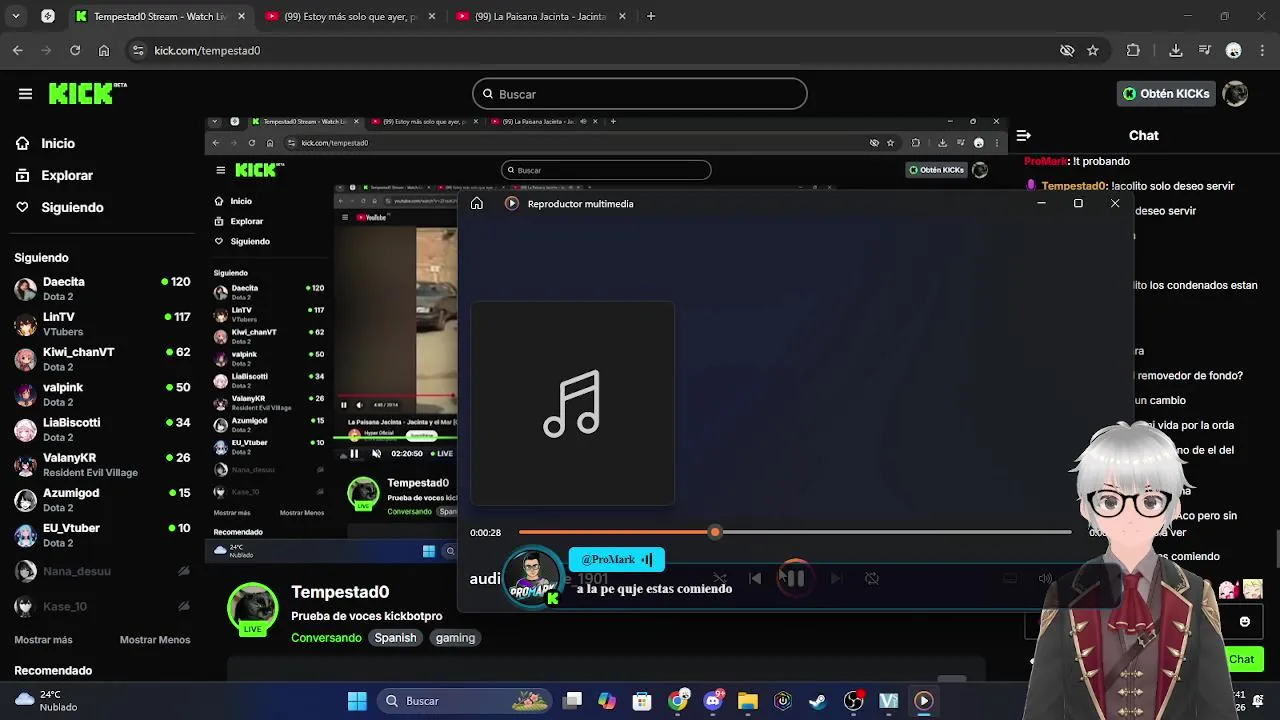This screenshot has height=720, width=1280.
Task: Open the media player home icon
Action: (x=477, y=203)
